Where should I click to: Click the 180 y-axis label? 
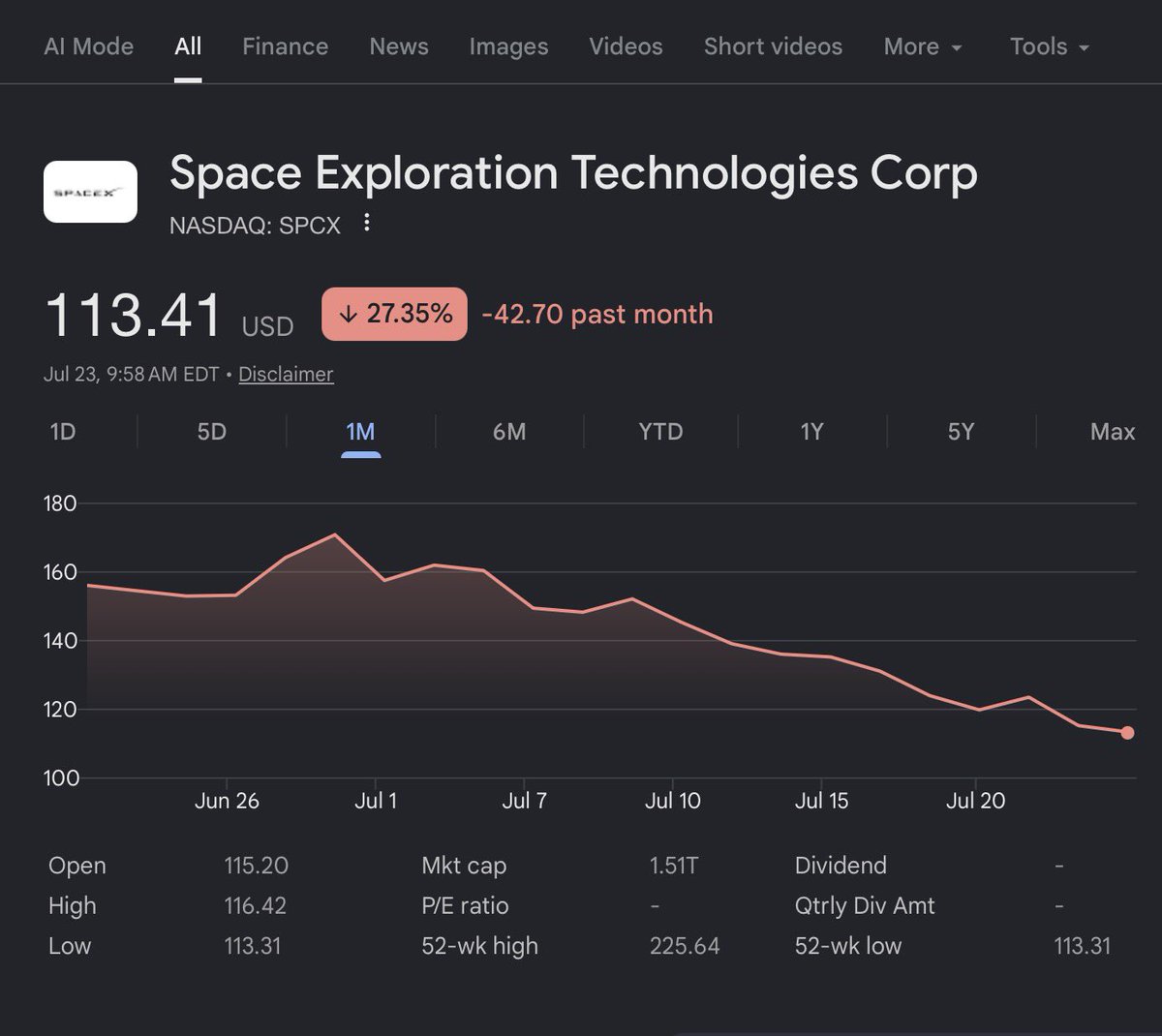(60, 503)
